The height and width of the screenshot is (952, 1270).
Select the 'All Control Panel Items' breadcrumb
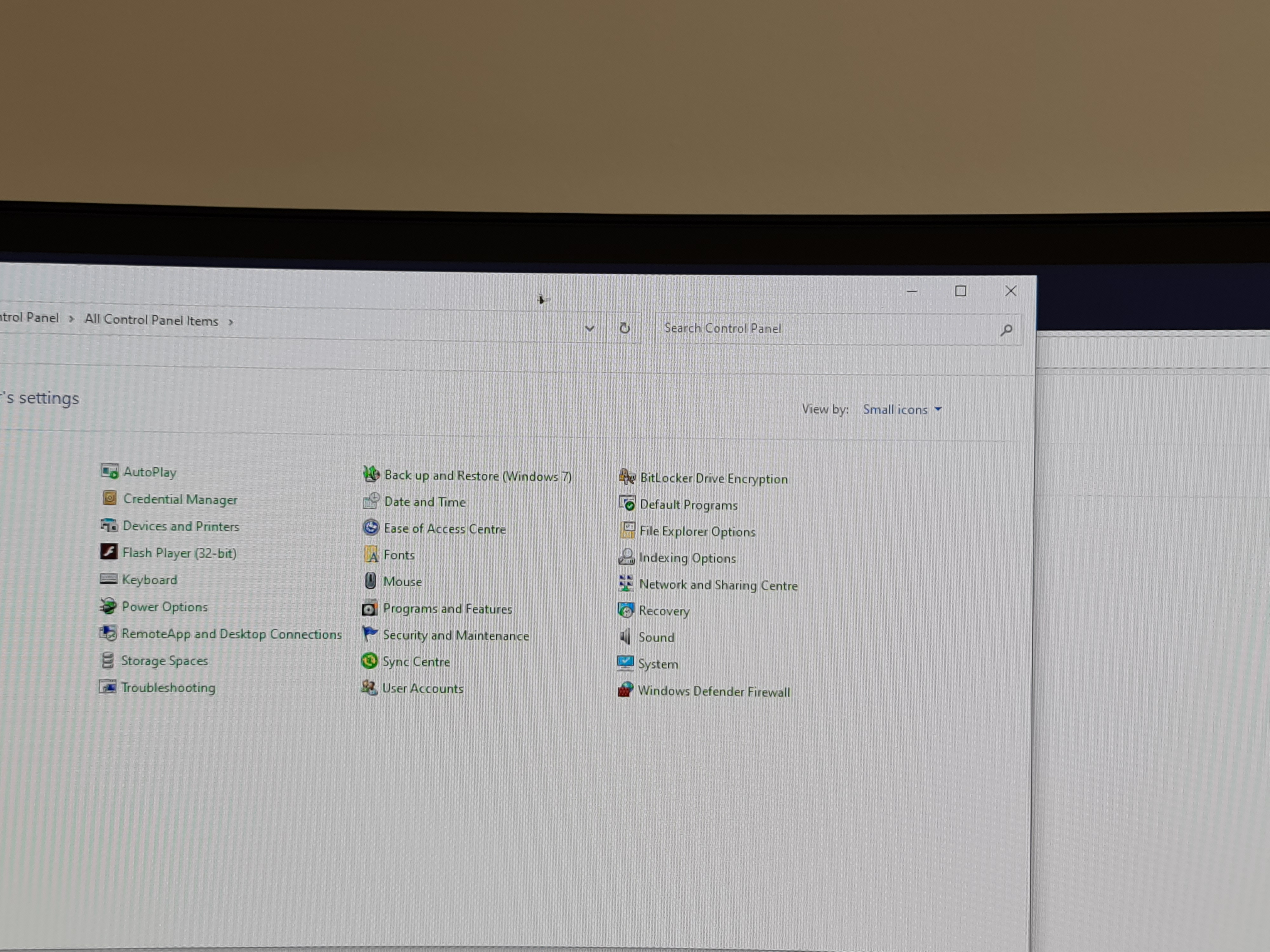[x=151, y=320]
